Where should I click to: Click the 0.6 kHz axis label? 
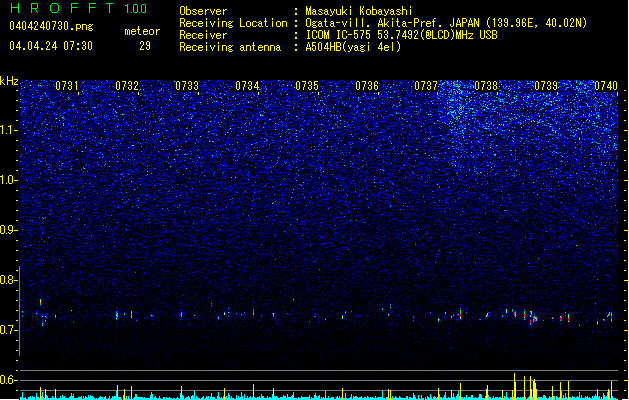pyautogui.click(x=9, y=380)
